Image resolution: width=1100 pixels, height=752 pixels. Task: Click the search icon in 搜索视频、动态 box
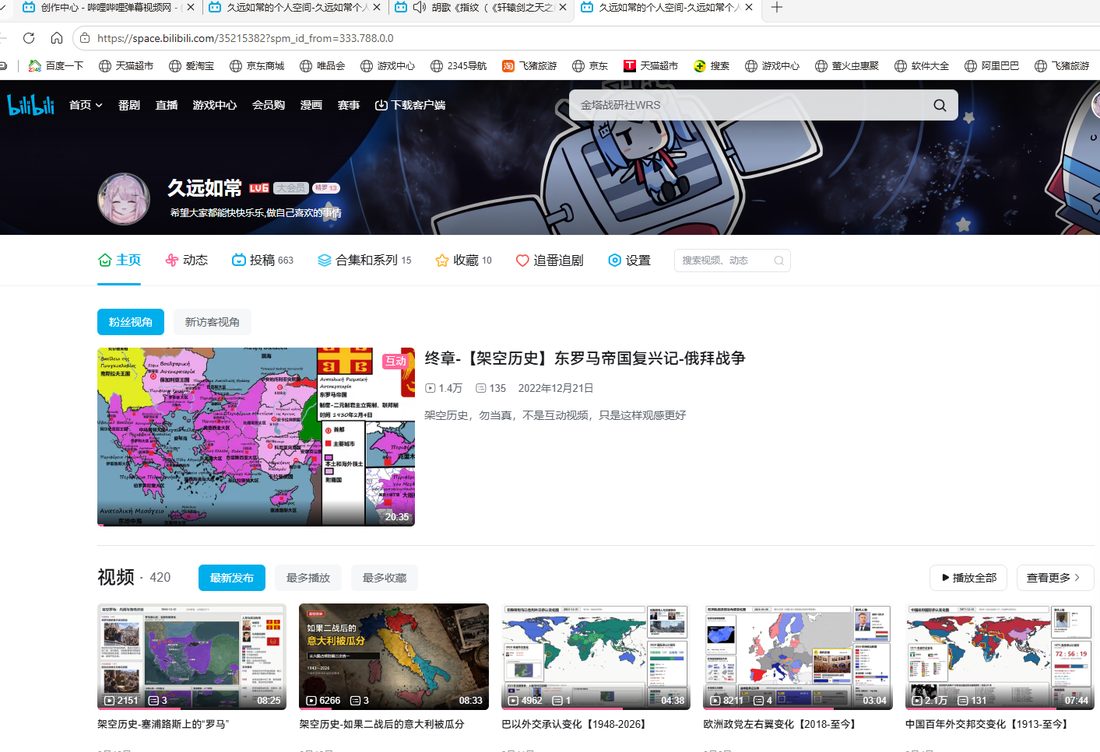(x=779, y=260)
